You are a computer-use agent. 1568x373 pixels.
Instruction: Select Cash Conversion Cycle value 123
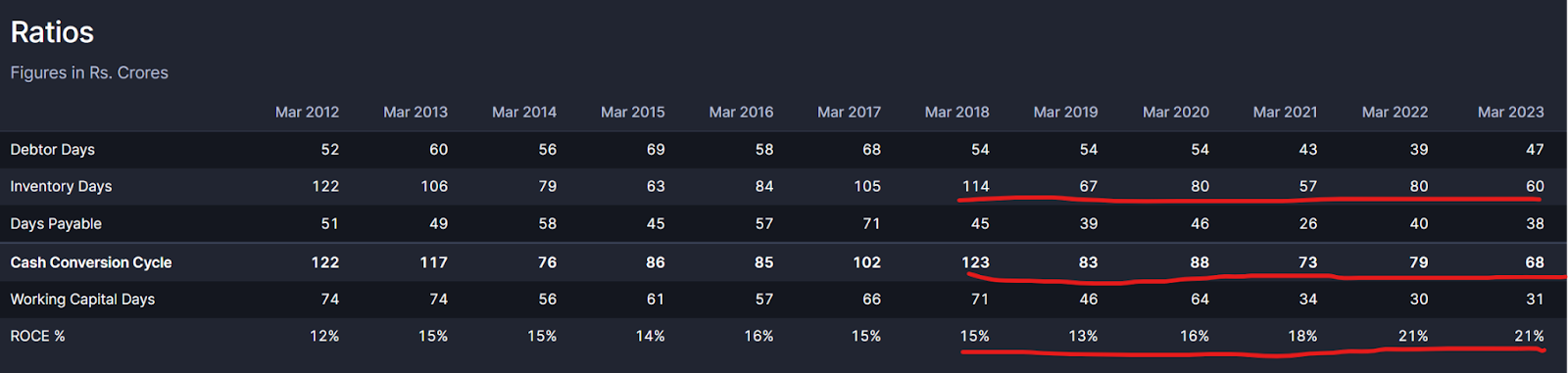click(x=975, y=262)
